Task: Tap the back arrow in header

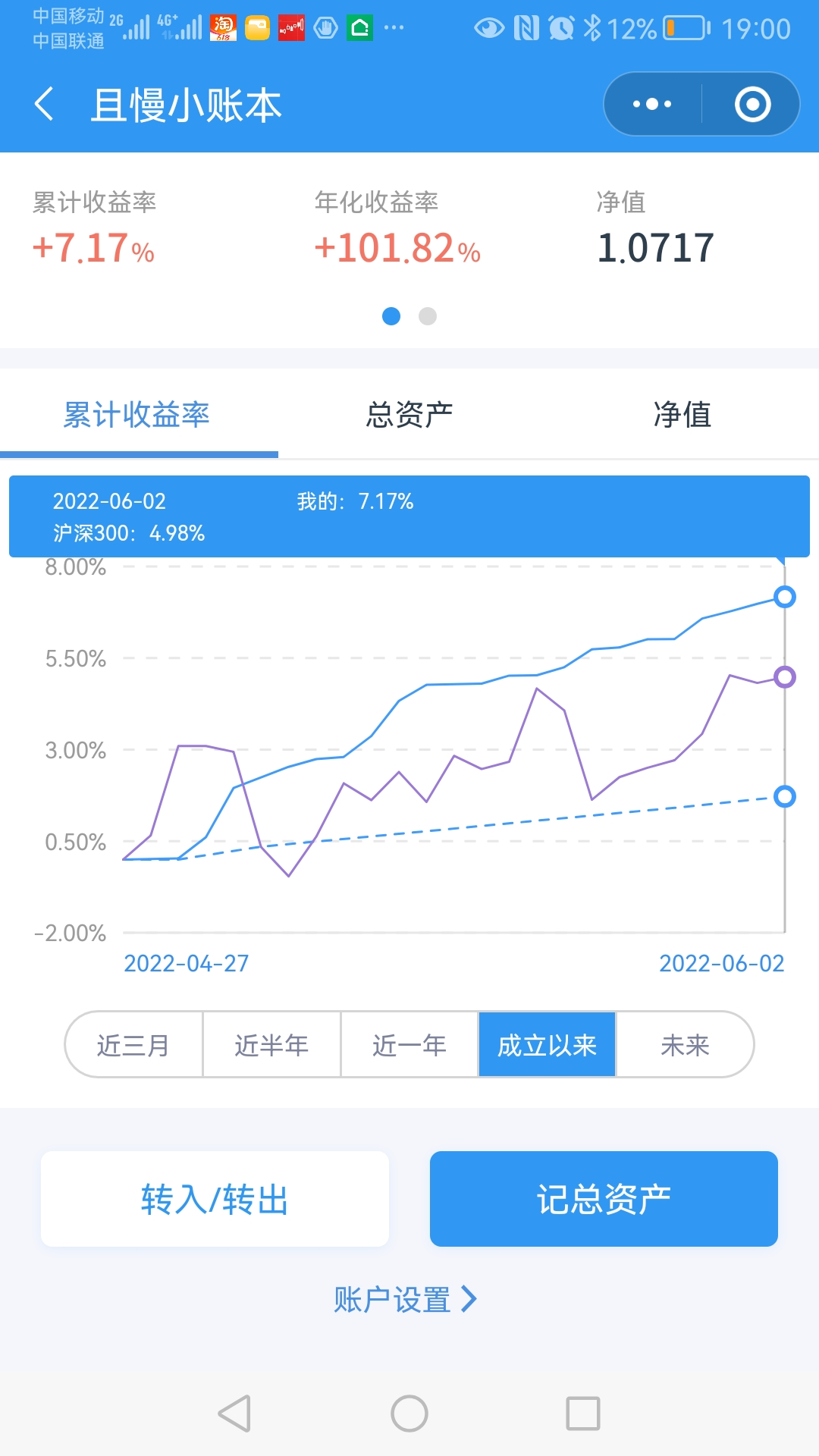Action: coord(45,104)
